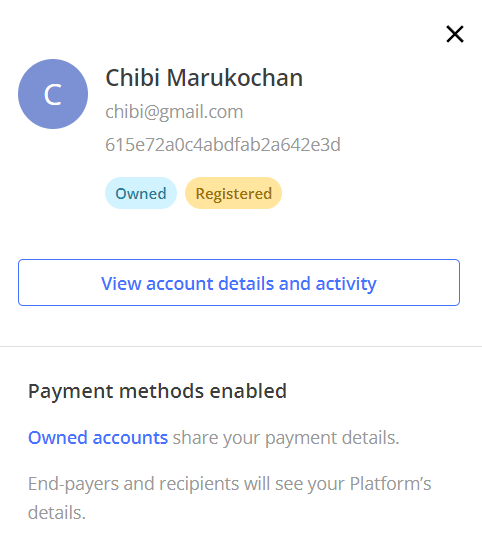Click the final word 'details.' in the paragraph

point(57,513)
